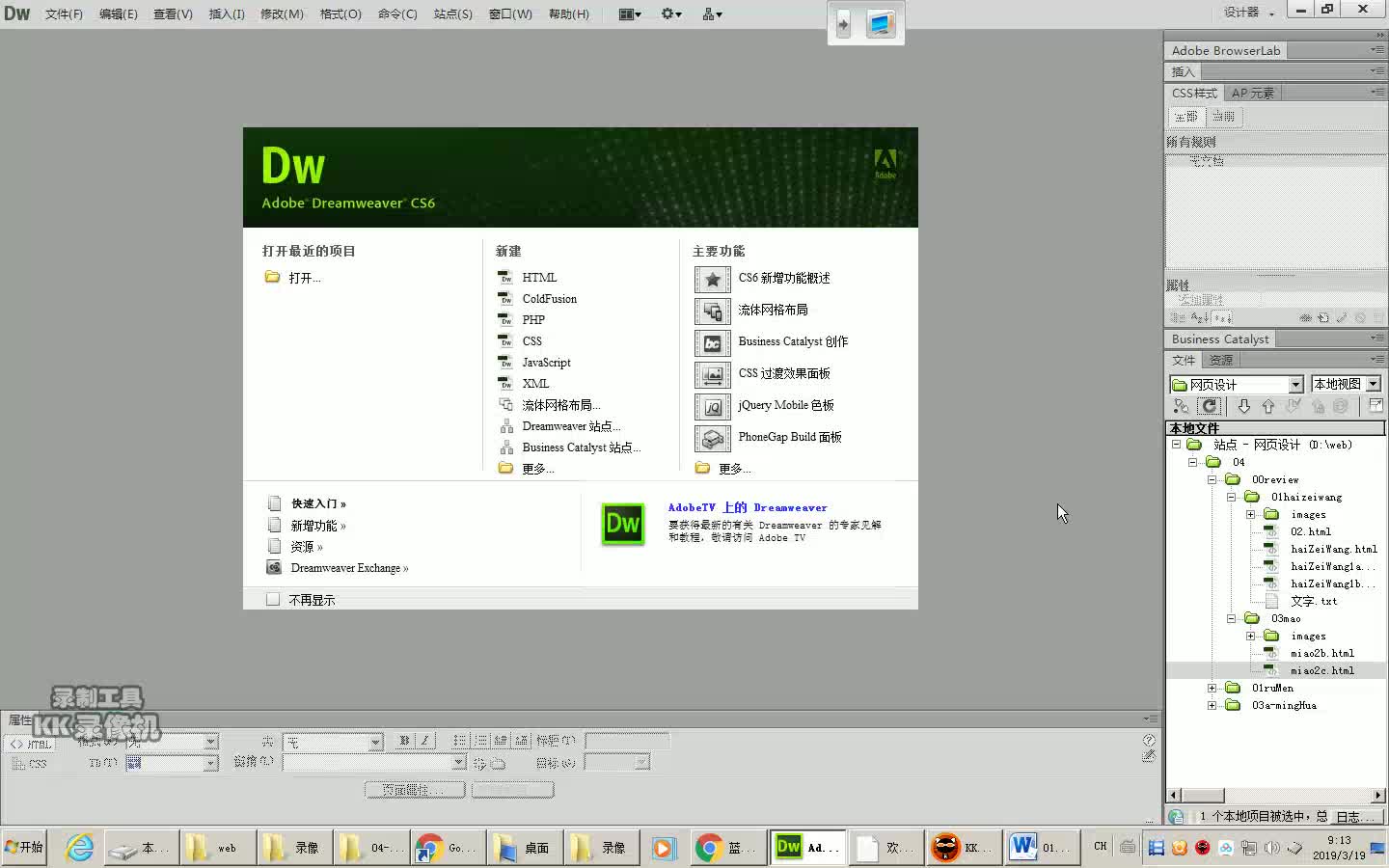Switch to the AP 元素 tab
Image resolution: width=1389 pixels, height=868 pixels.
click(x=1252, y=93)
